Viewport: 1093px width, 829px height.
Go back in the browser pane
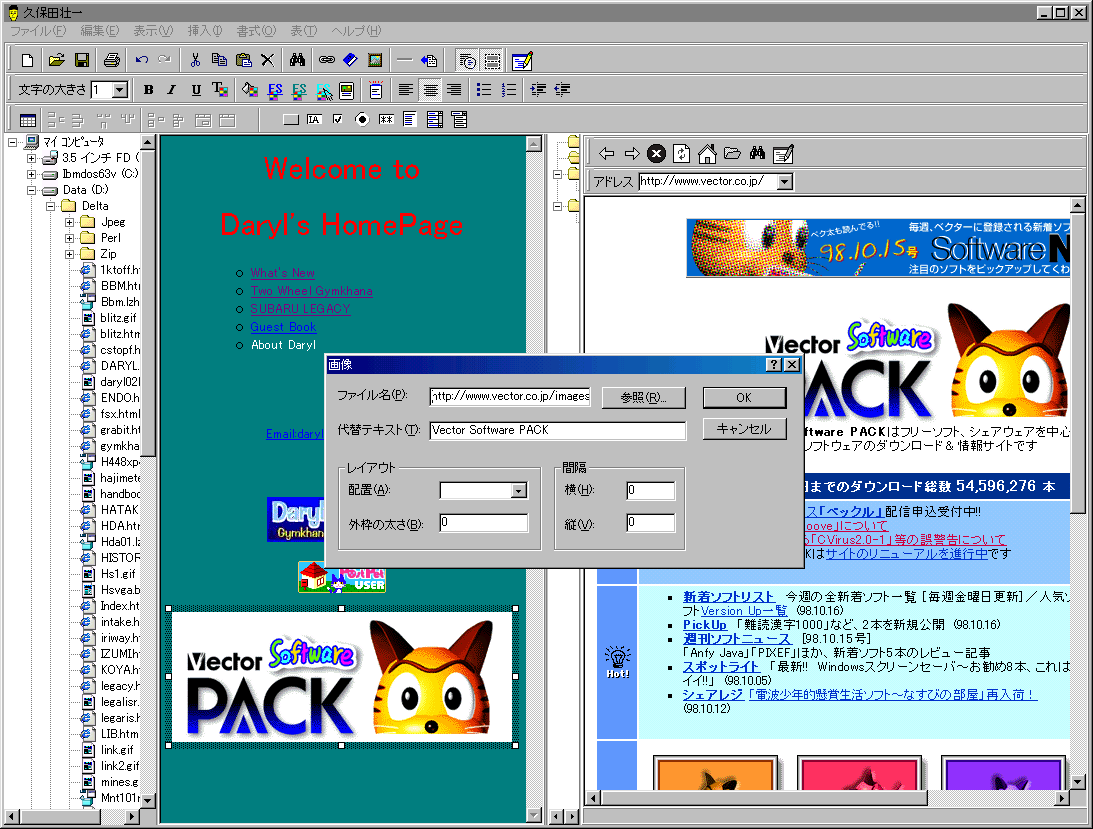pos(606,154)
